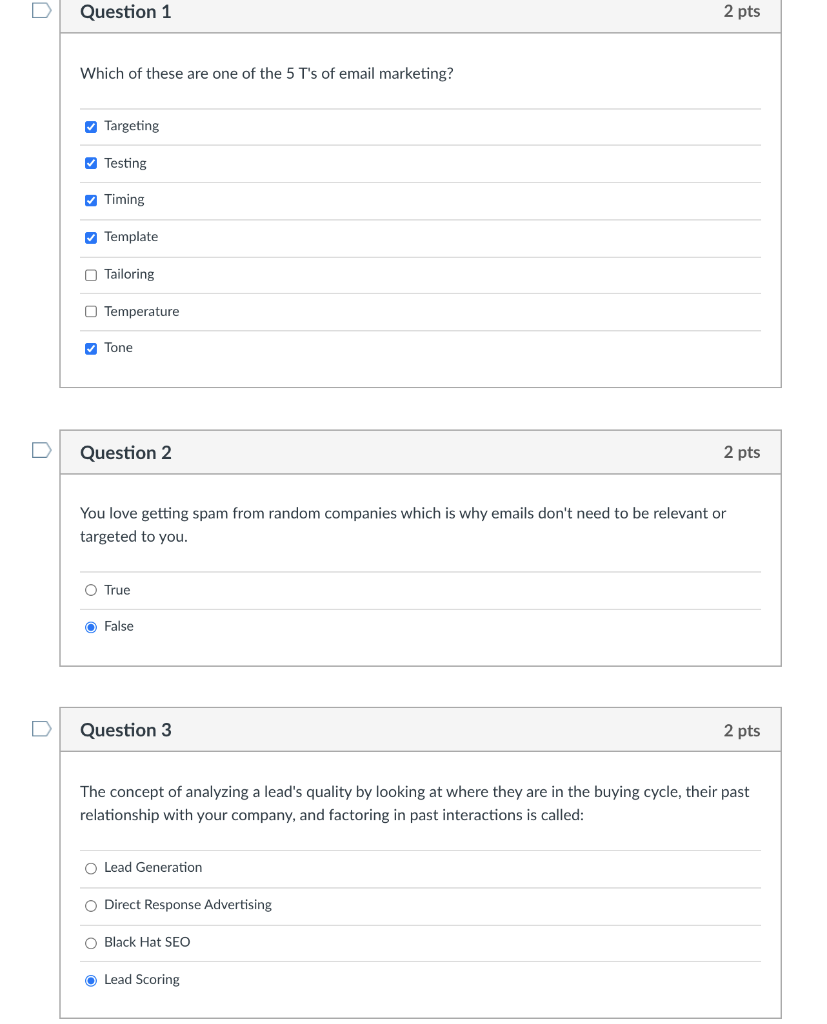The height and width of the screenshot is (1024, 827).
Task: Click the Question 2 heading
Action: pos(125,453)
